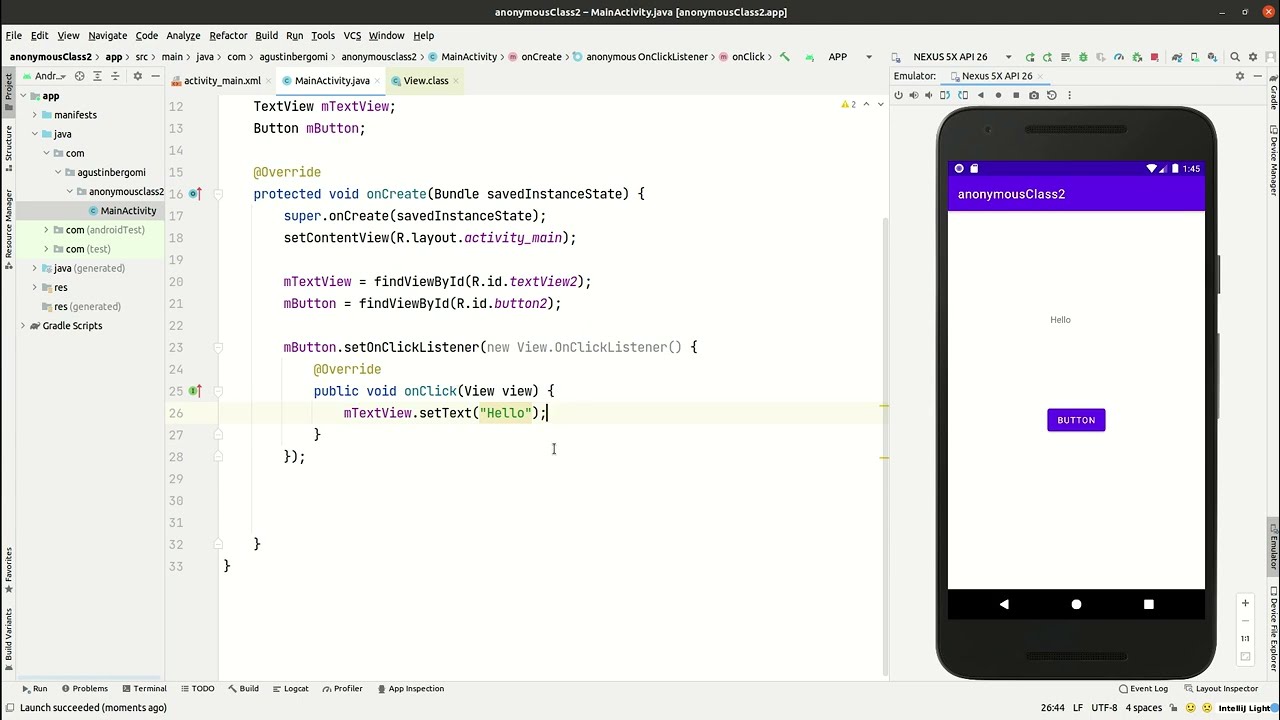Click the Make Project hammer icon

click(x=785, y=57)
